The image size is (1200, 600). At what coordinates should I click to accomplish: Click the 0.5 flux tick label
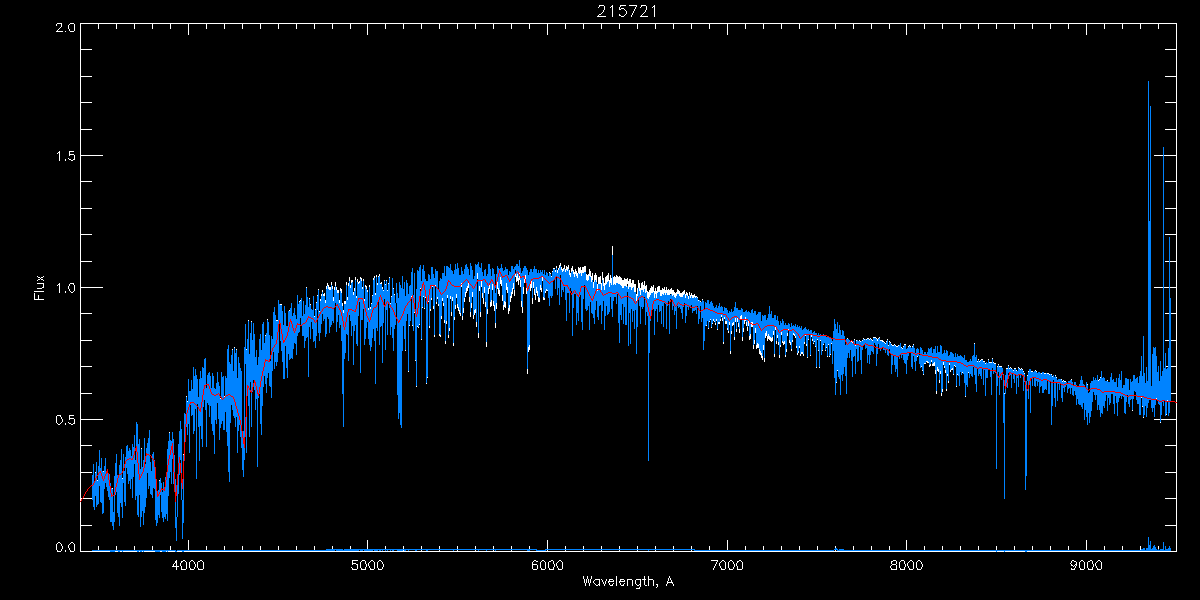pos(65,419)
